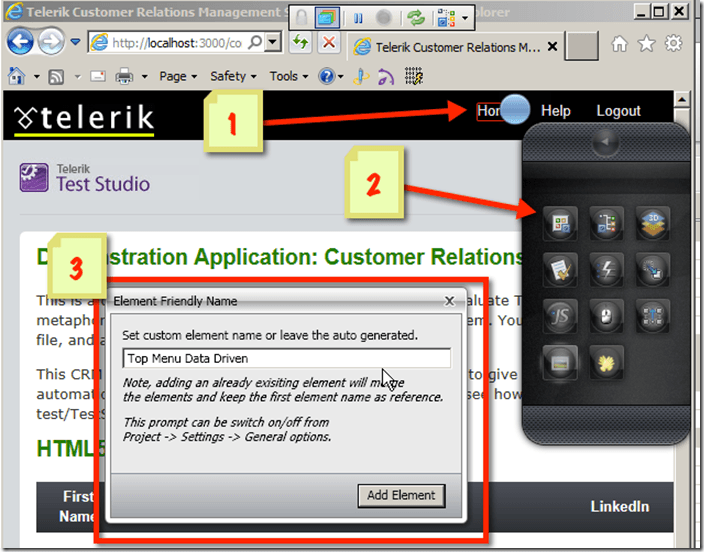Expand the RSS feeds dropdown arrow
The height and width of the screenshot is (552, 704).
78,77
